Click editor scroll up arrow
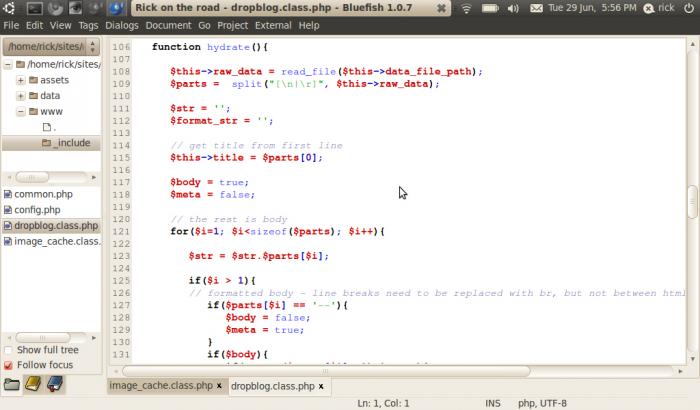The width and height of the screenshot is (700, 410). click(692, 44)
